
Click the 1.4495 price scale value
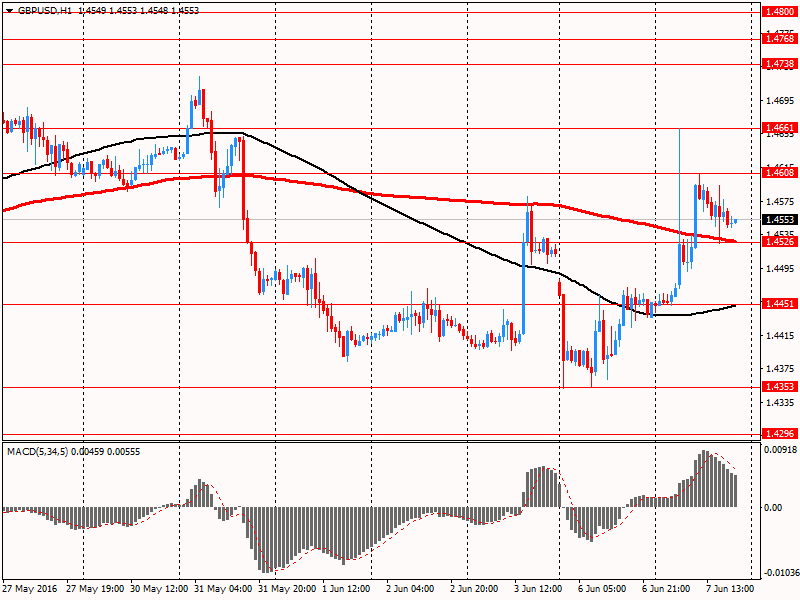(x=780, y=269)
